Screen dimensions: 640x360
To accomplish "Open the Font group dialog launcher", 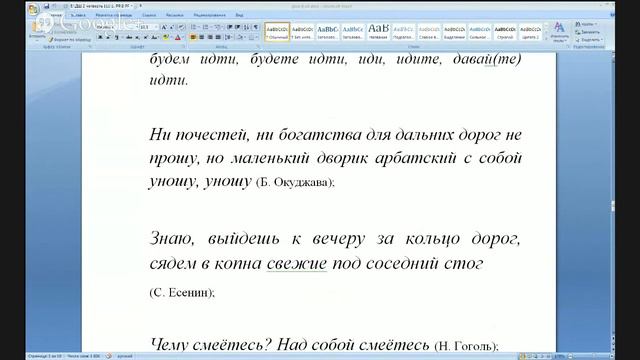I will 184,47.
